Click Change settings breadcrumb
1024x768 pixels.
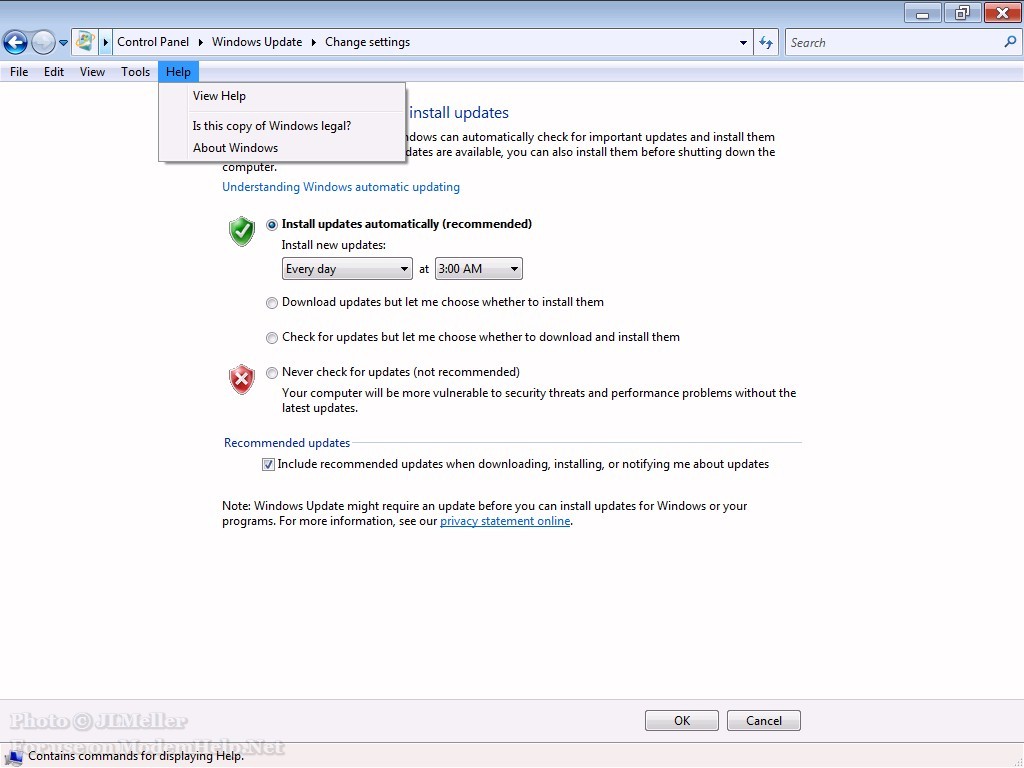click(368, 42)
